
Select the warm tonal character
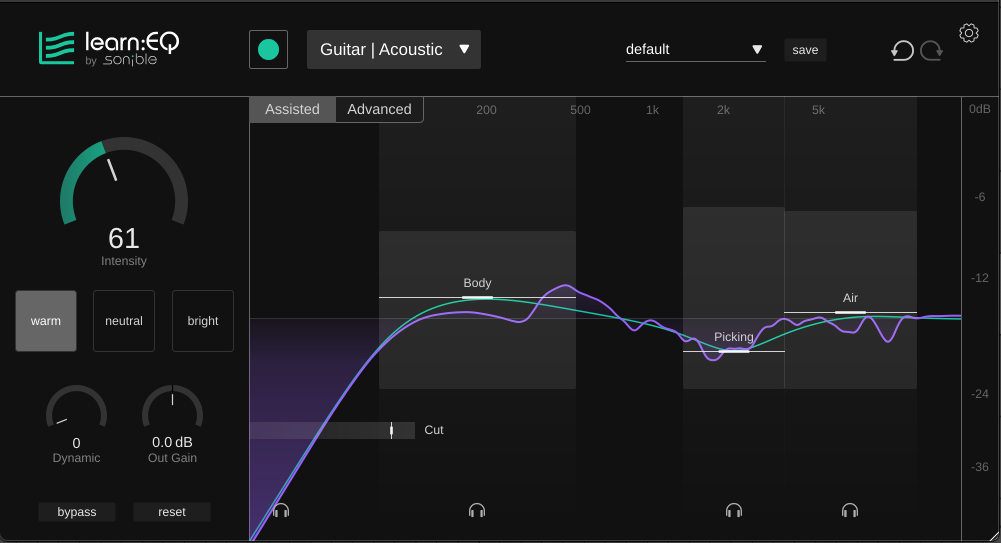coord(46,321)
